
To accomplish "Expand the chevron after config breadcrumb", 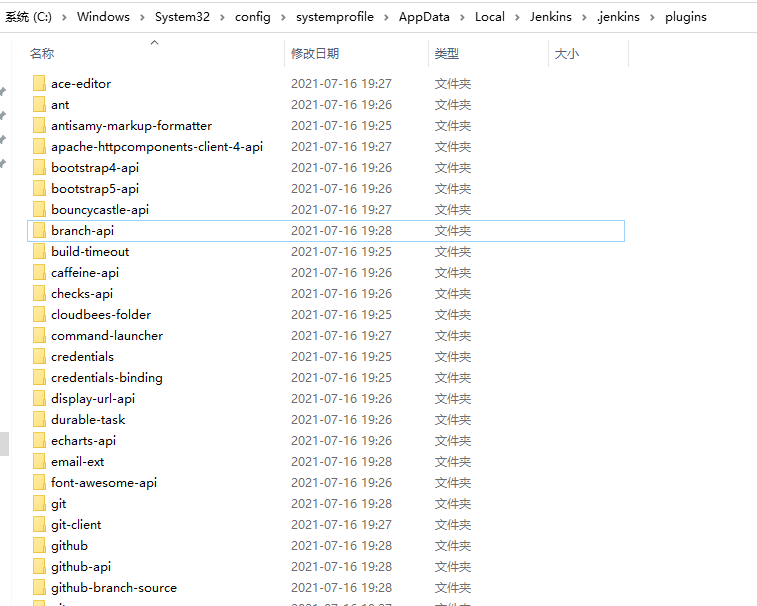I will click(x=283, y=17).
